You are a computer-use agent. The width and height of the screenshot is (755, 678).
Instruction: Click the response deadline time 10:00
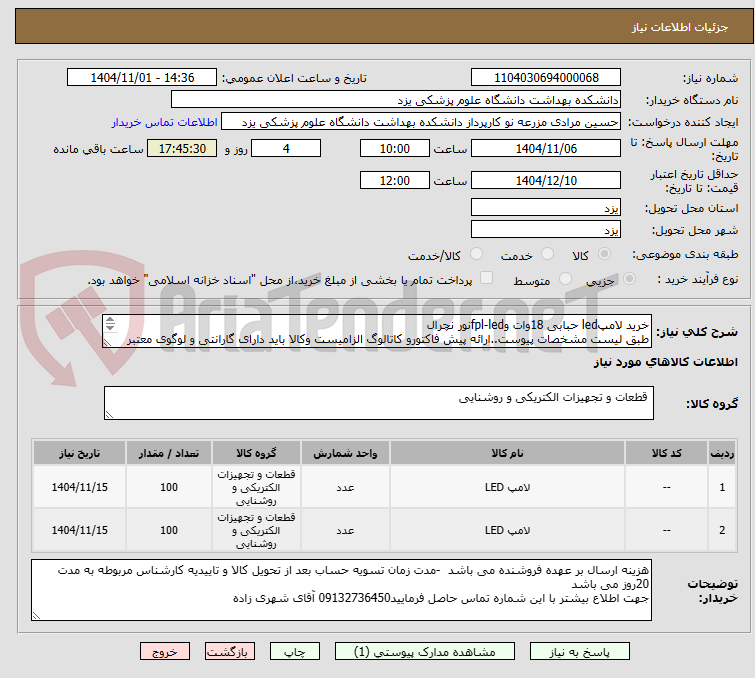394,148
